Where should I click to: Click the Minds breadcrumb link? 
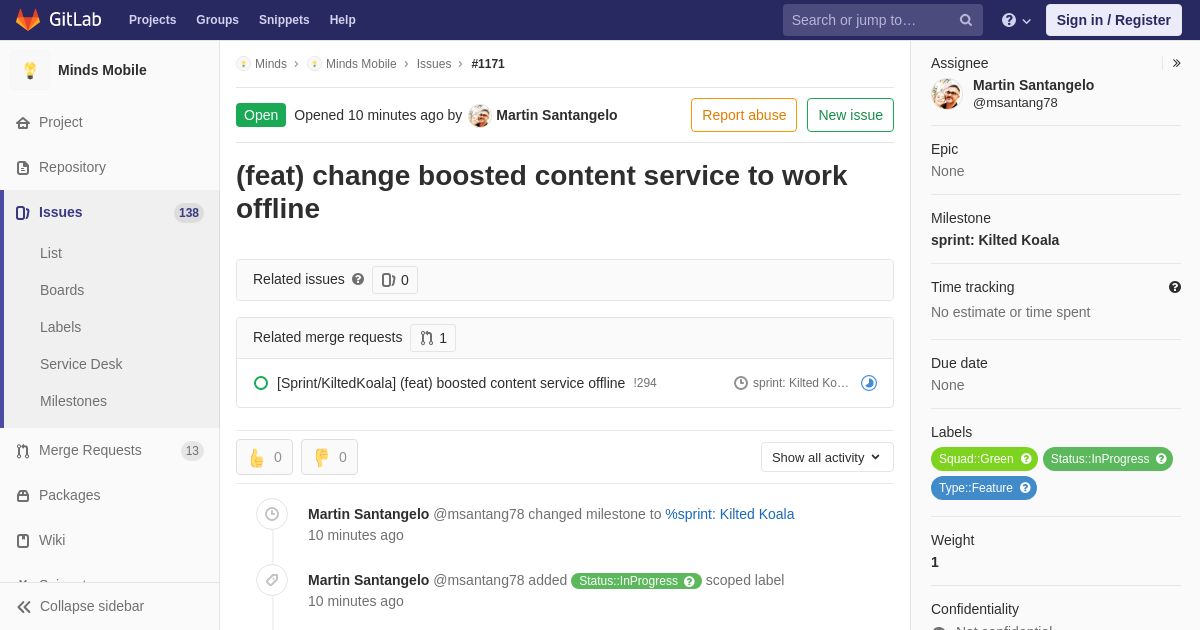(x=270, y=64)
